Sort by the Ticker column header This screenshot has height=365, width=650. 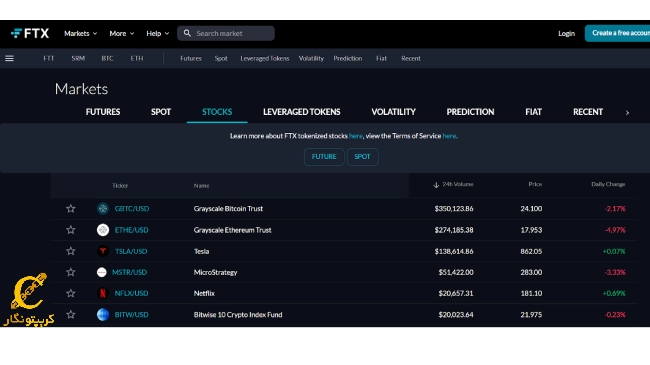click(120, 186)
